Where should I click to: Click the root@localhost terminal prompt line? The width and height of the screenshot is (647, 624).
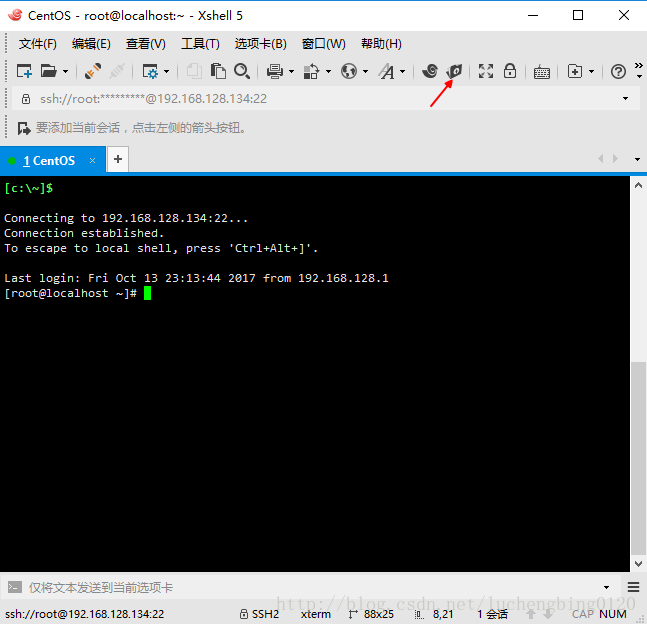point(78,293)
